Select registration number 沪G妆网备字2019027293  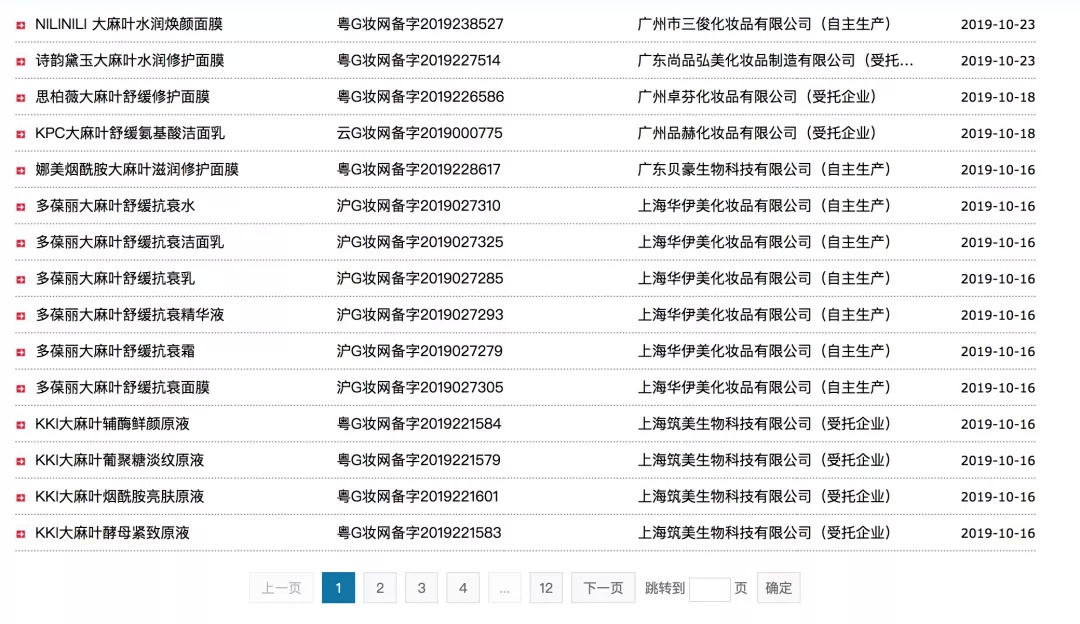420,315
